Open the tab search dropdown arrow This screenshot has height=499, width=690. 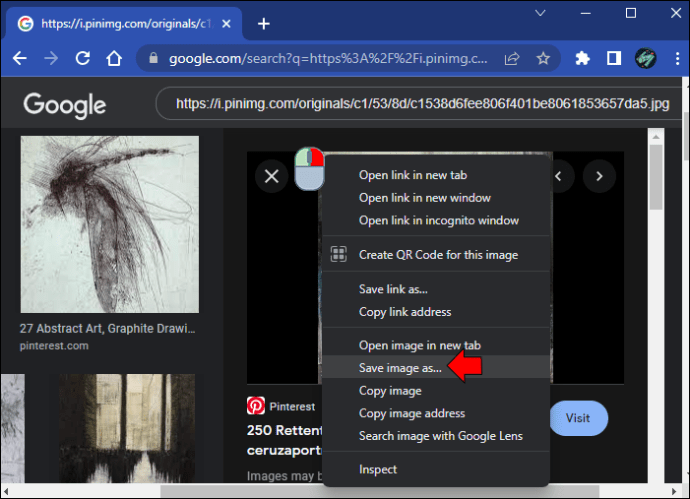click(540, 13)
